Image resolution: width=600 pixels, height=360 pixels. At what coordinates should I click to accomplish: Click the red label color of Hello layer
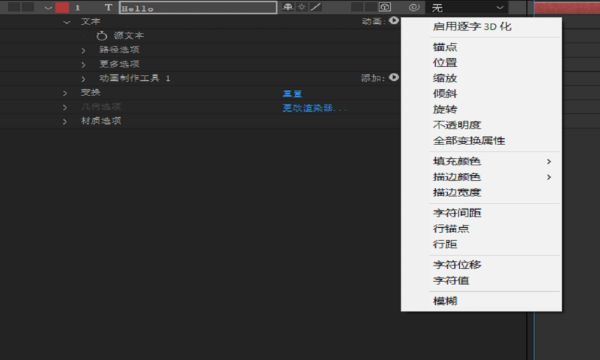point(62,7)
